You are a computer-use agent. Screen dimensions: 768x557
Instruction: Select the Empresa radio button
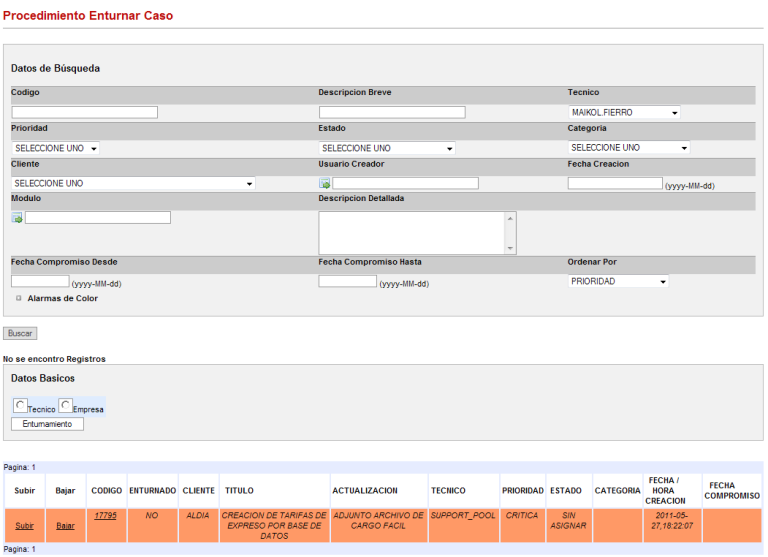click(66, 405)
